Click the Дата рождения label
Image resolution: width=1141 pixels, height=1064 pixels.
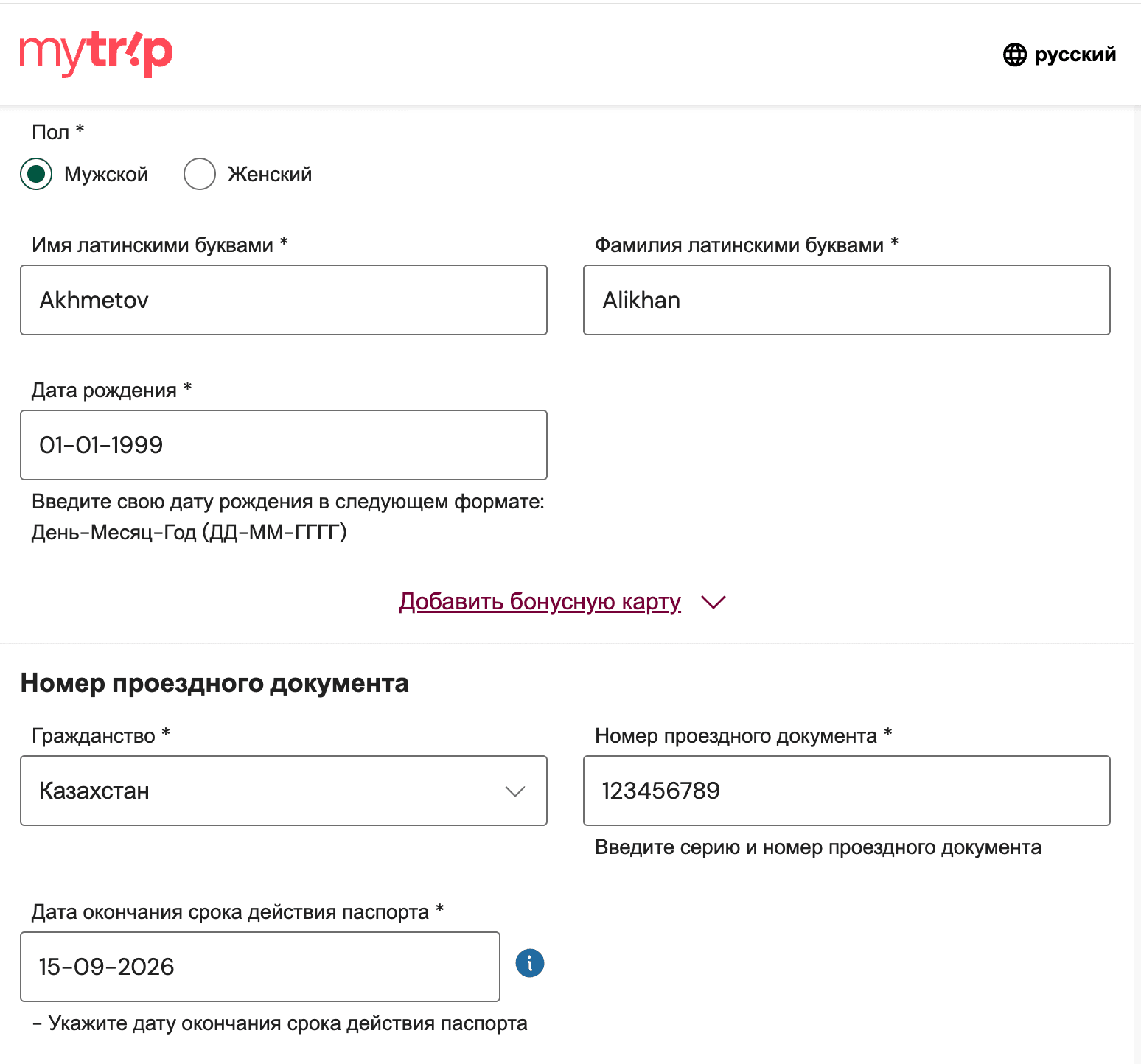point(104,391)
